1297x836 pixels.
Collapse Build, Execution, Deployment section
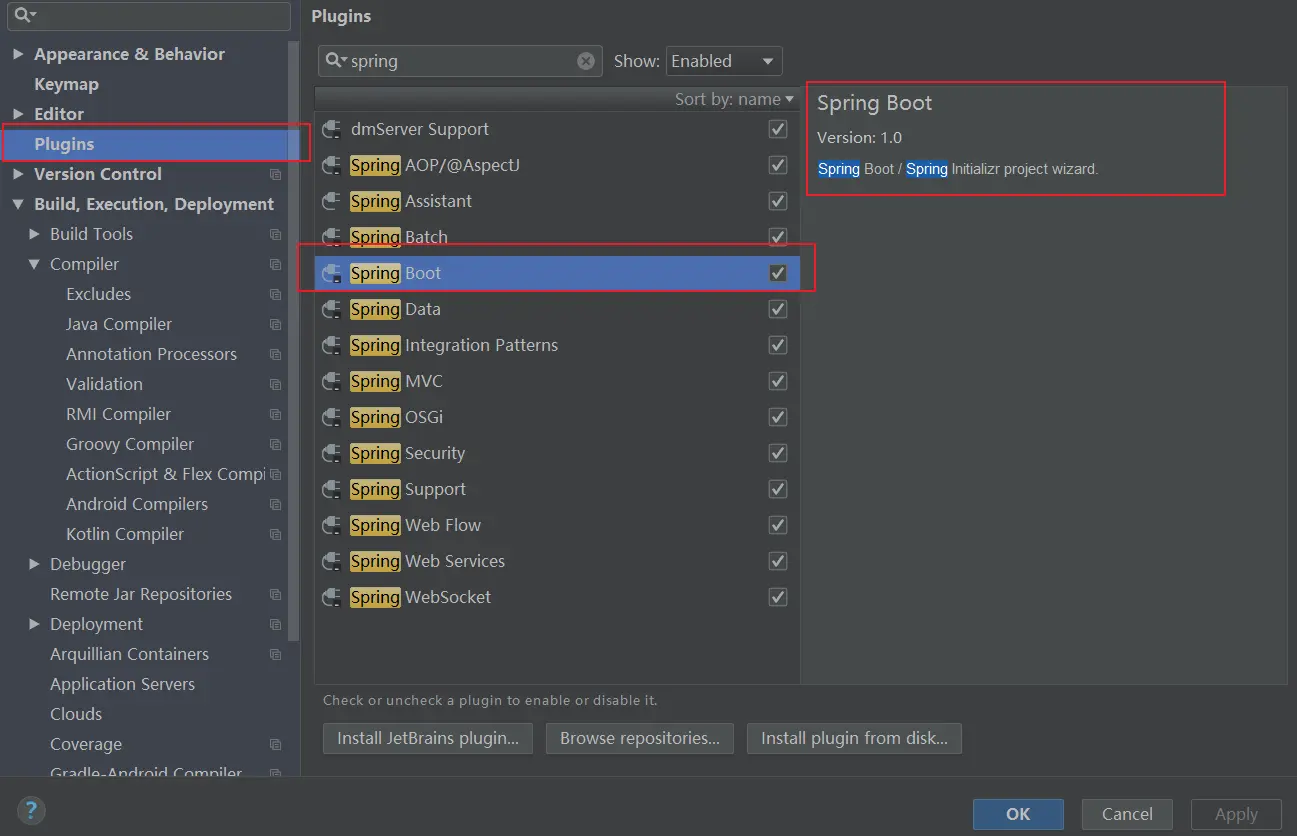coord(18,204)
